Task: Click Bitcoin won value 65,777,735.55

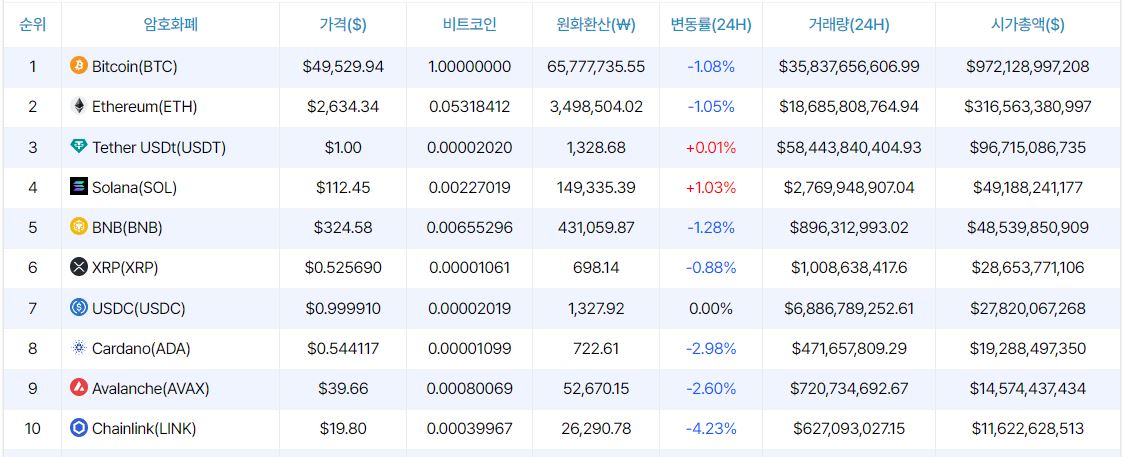Action: (x=596, y=67)
